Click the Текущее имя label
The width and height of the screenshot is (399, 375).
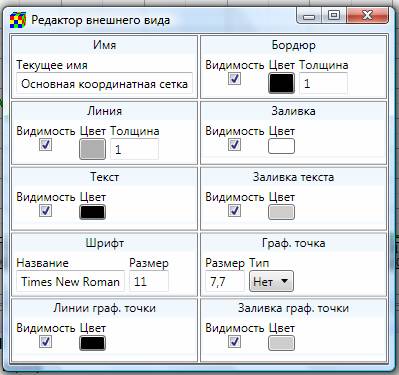click(x=52, y=65)
